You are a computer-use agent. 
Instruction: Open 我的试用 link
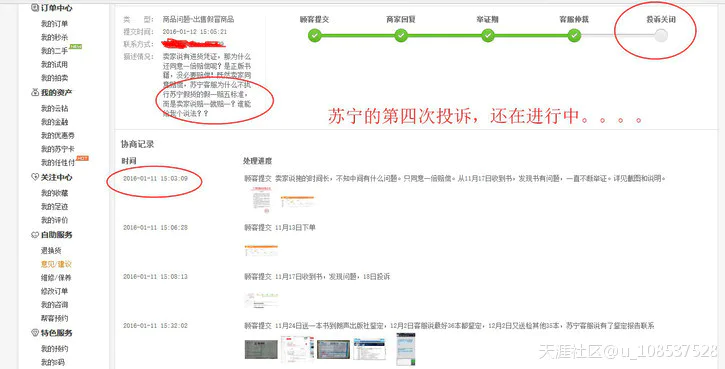pos(55,64)
